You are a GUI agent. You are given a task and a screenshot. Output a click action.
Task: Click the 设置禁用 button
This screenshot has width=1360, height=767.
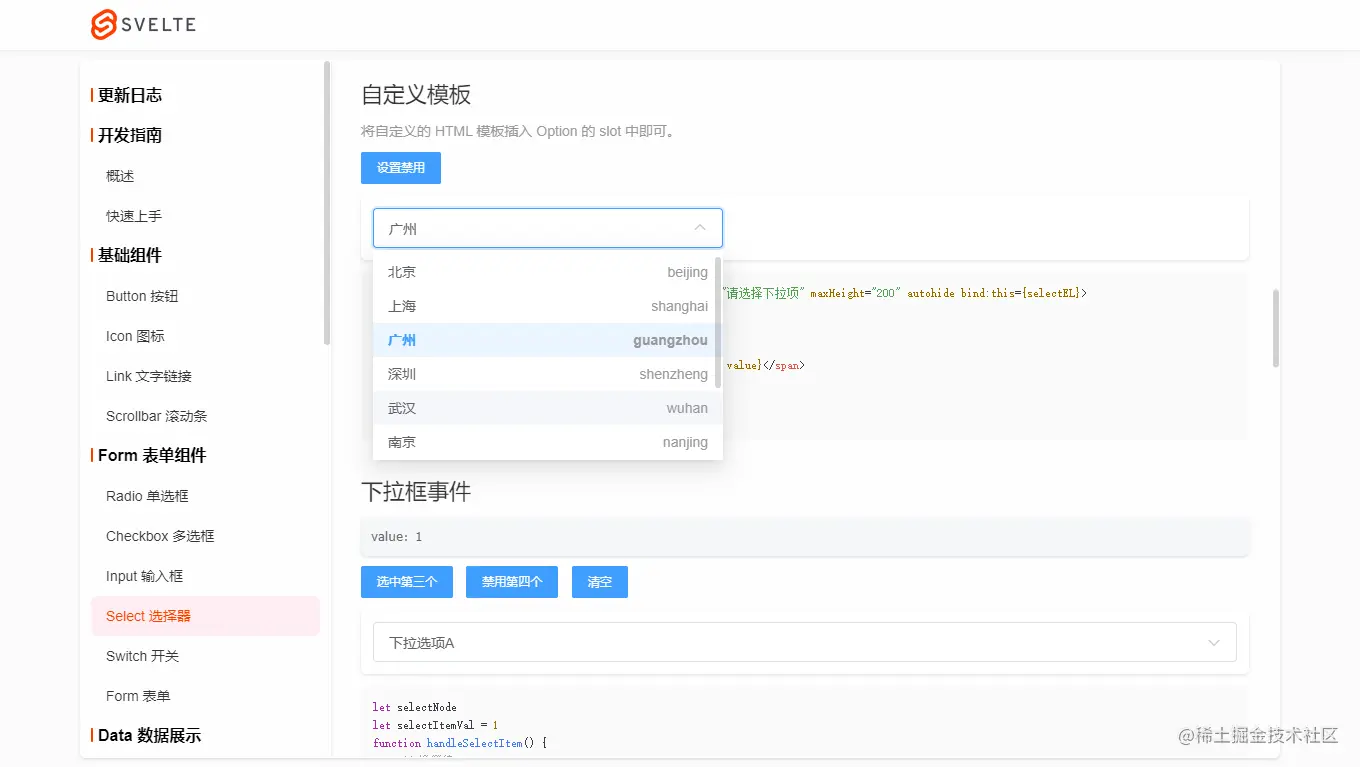pyautogui.click(x=401, y=168)
